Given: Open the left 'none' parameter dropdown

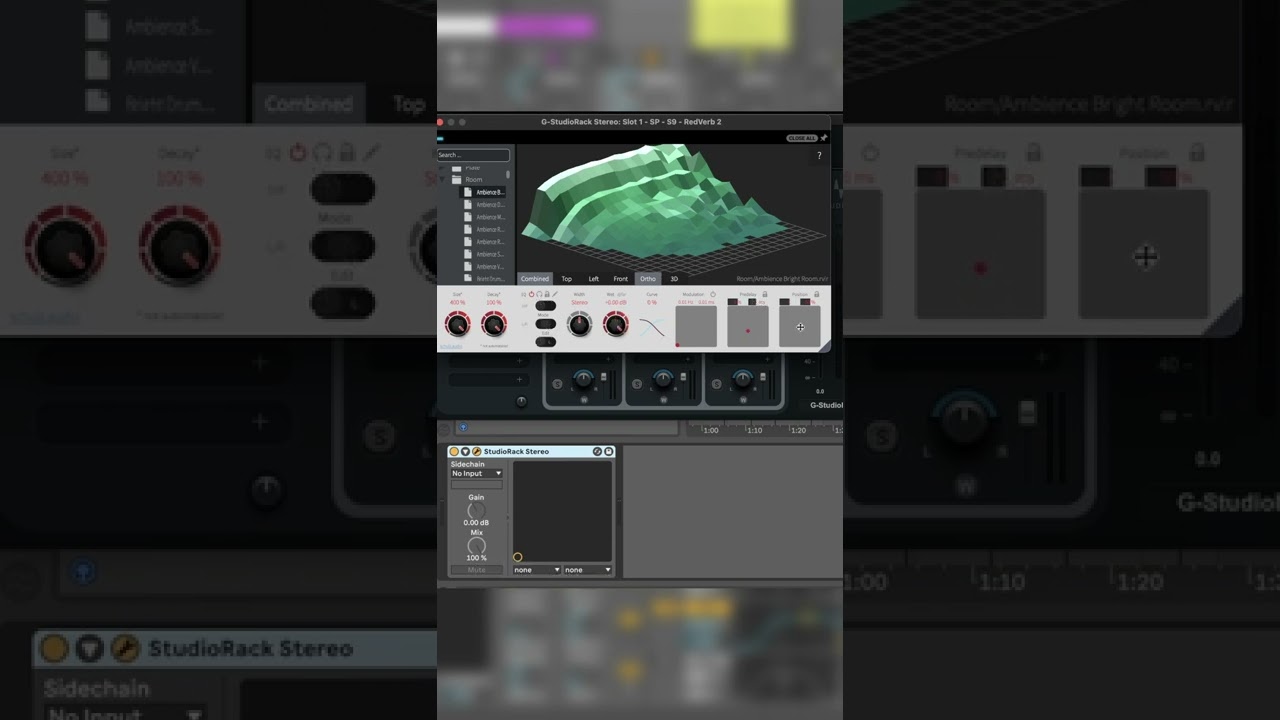Looking at the screenshot, I should coord(537,570).
